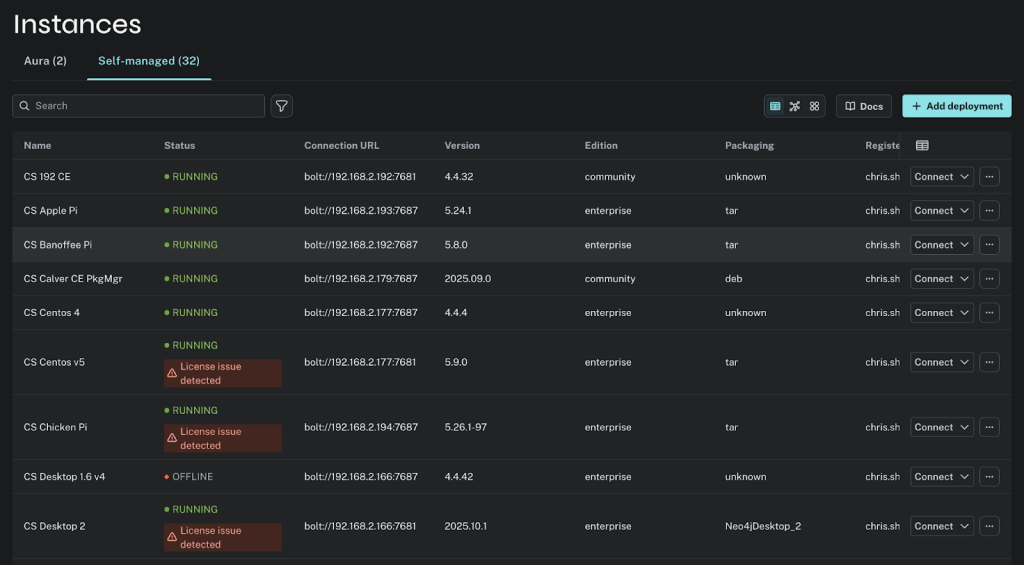Open more options for CS Calver CE PkgMgr
This screenshot has width=1024, height=565.
989,278
